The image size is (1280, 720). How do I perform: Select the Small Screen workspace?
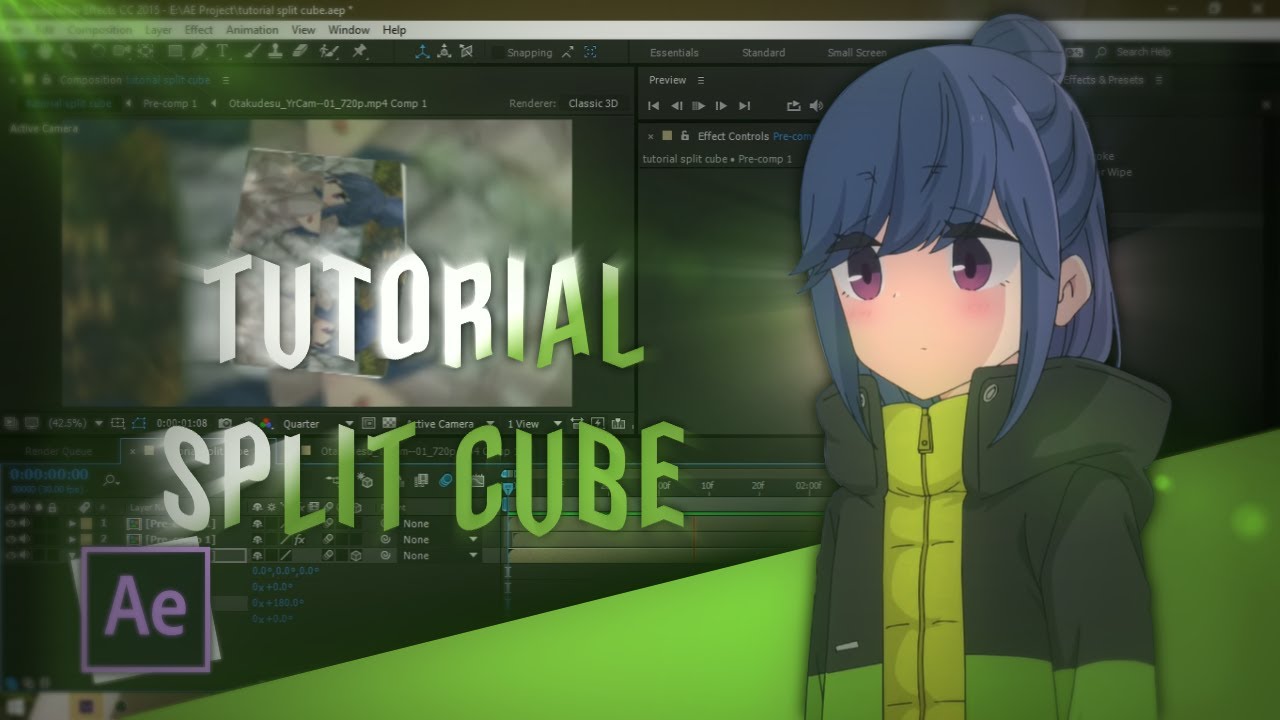[x=857, y=52]
